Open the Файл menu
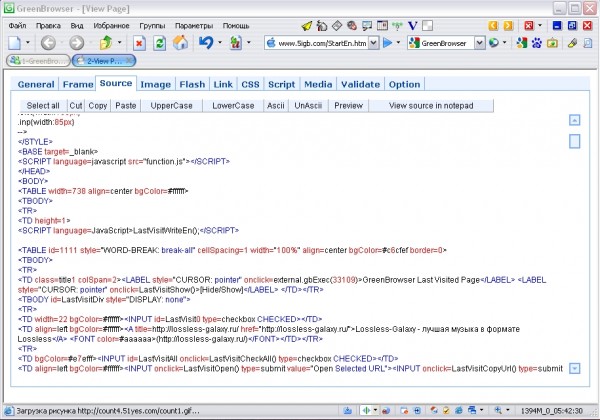Screen dimensions: 600x420 (17, 26)
